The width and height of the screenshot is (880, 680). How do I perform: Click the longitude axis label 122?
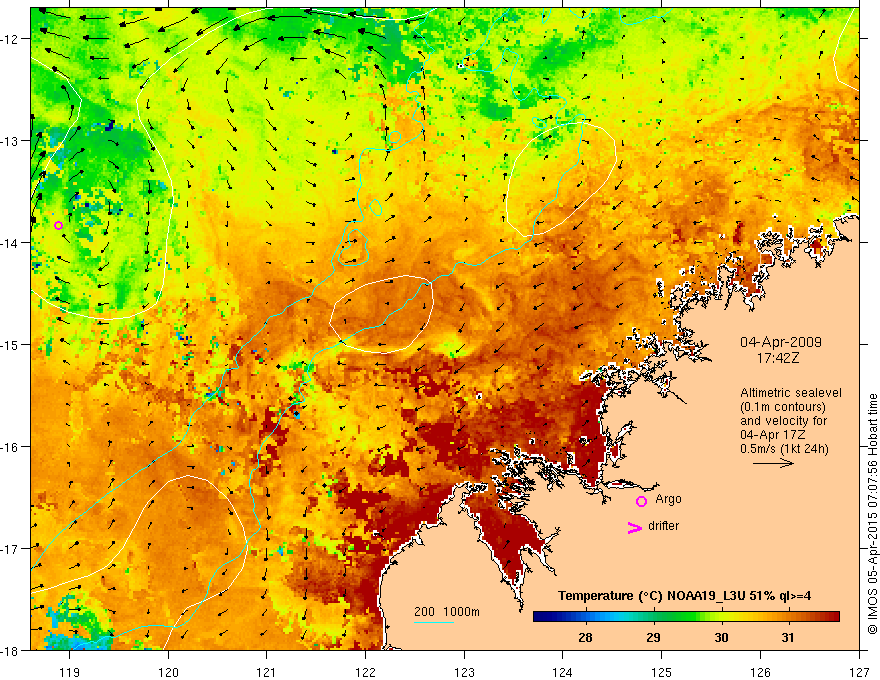point(365,672)
